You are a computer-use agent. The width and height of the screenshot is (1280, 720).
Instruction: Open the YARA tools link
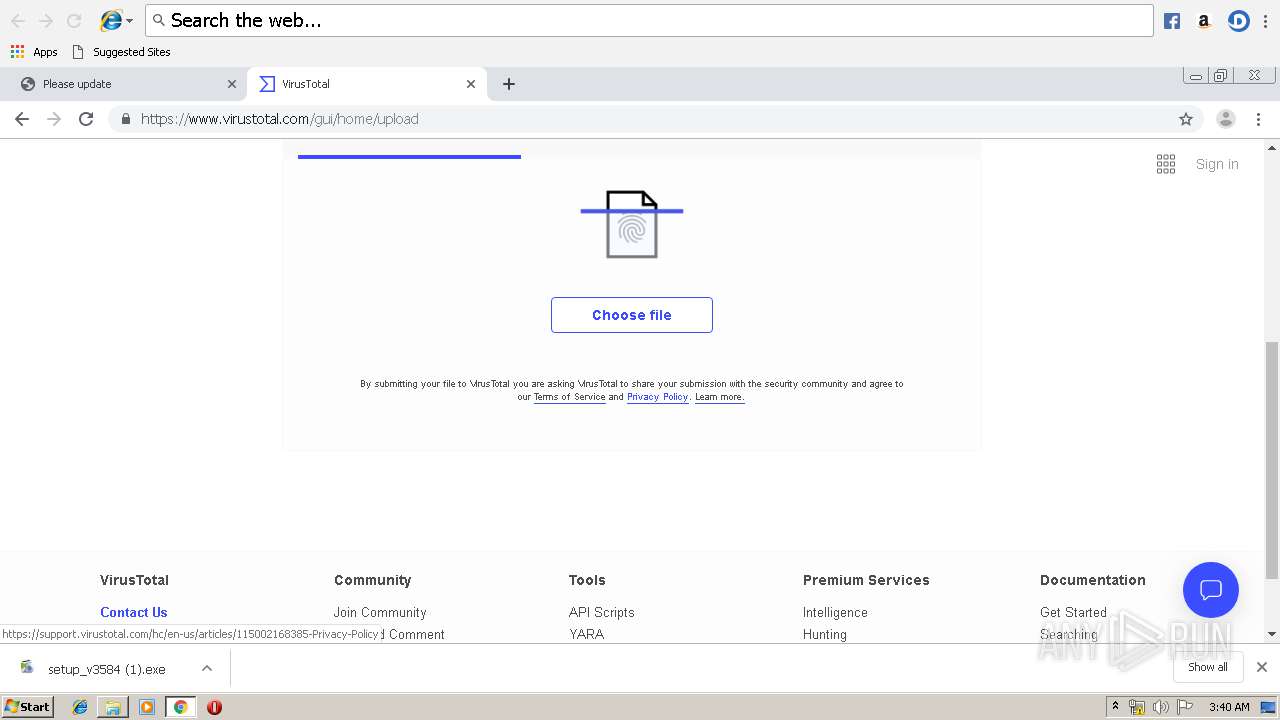587,634
